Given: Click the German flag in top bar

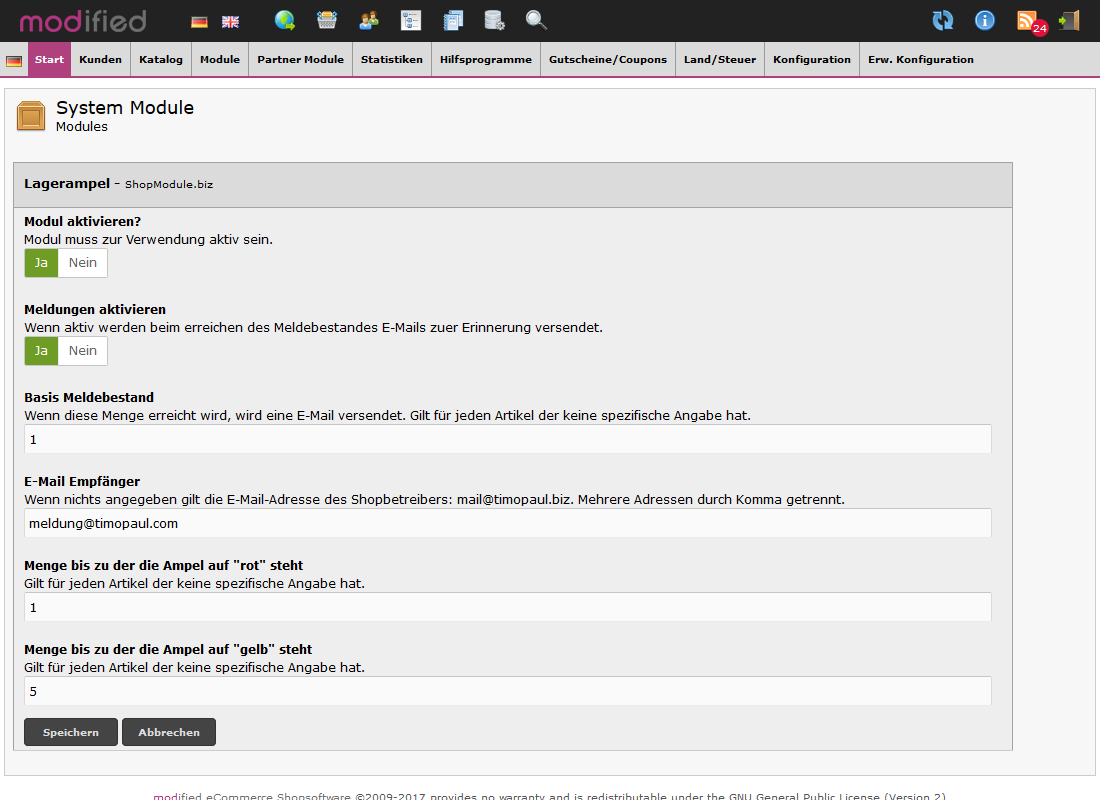Looking at the screenshot, I should (200, 21).
